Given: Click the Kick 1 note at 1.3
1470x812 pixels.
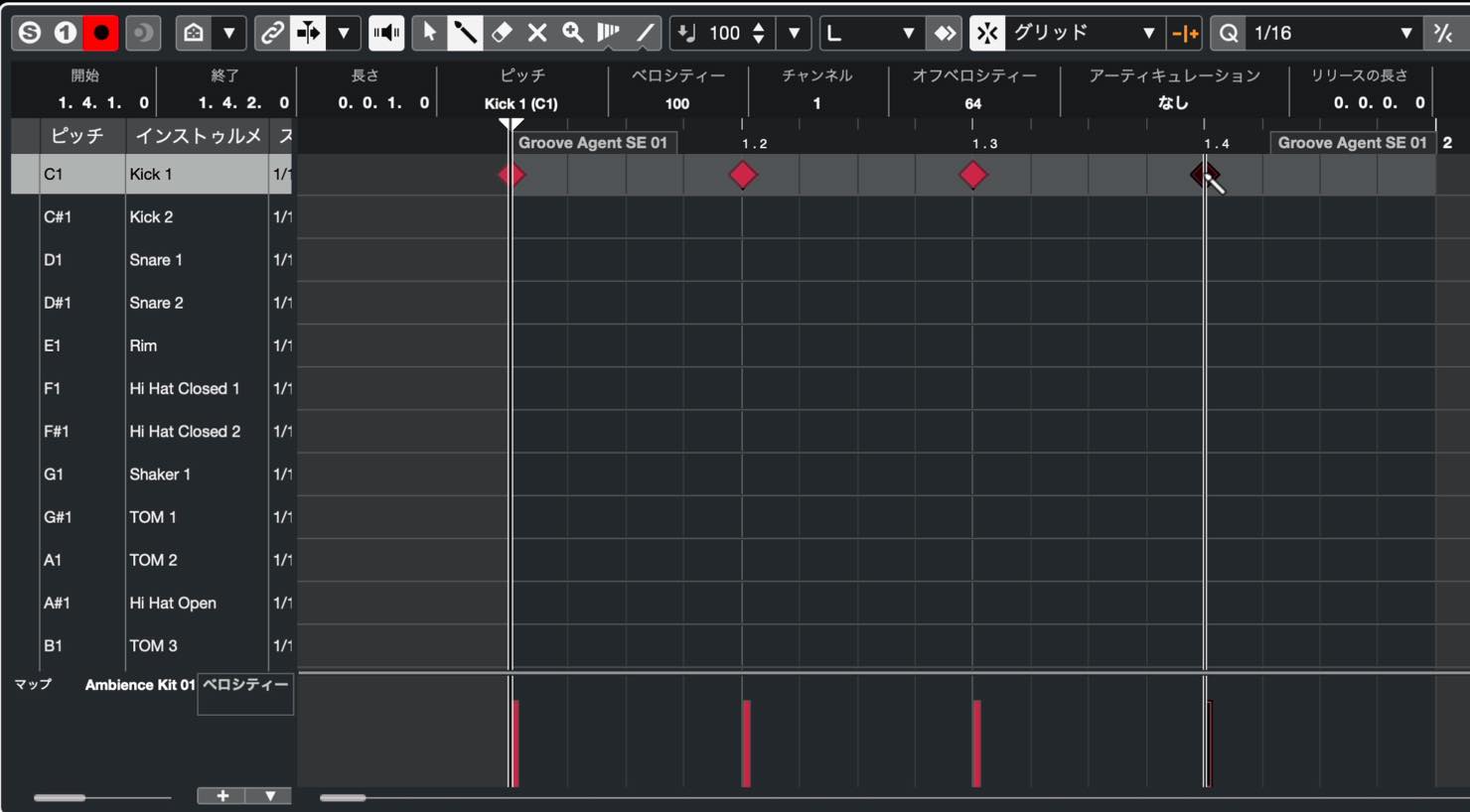Looking at the screenshot, I should [973, 175].
